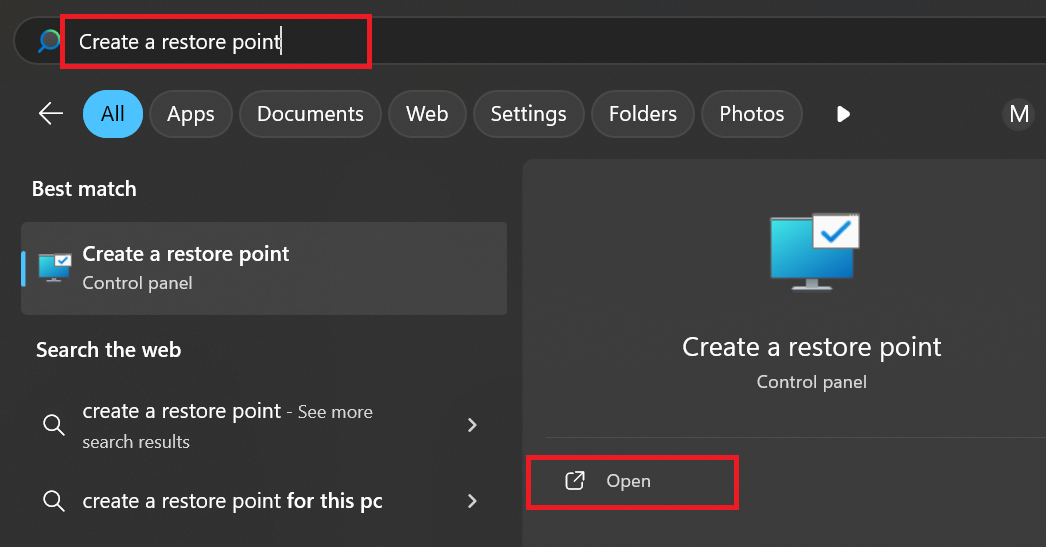Filter results by Web
This screenshot has width=1046, height=547.
[x=427, y=114]
